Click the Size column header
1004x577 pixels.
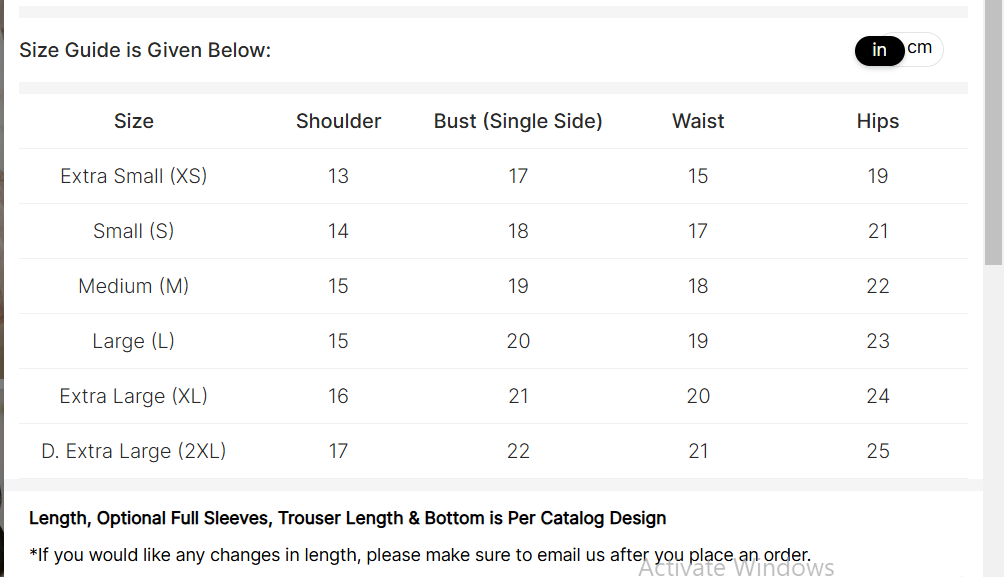[134, 121]
